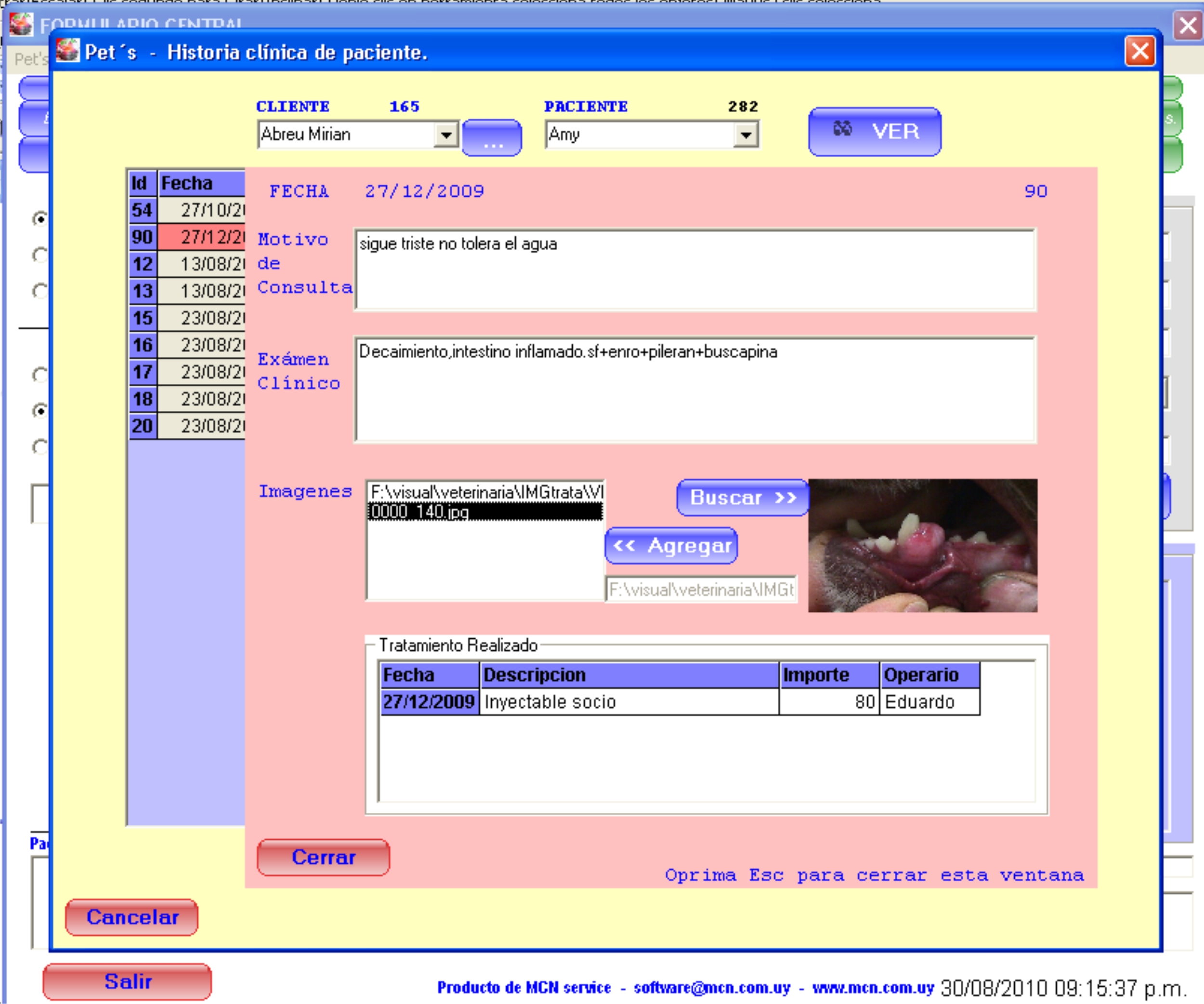
Task: Click the << Agregar image button
Action: [x=671, y=545]
